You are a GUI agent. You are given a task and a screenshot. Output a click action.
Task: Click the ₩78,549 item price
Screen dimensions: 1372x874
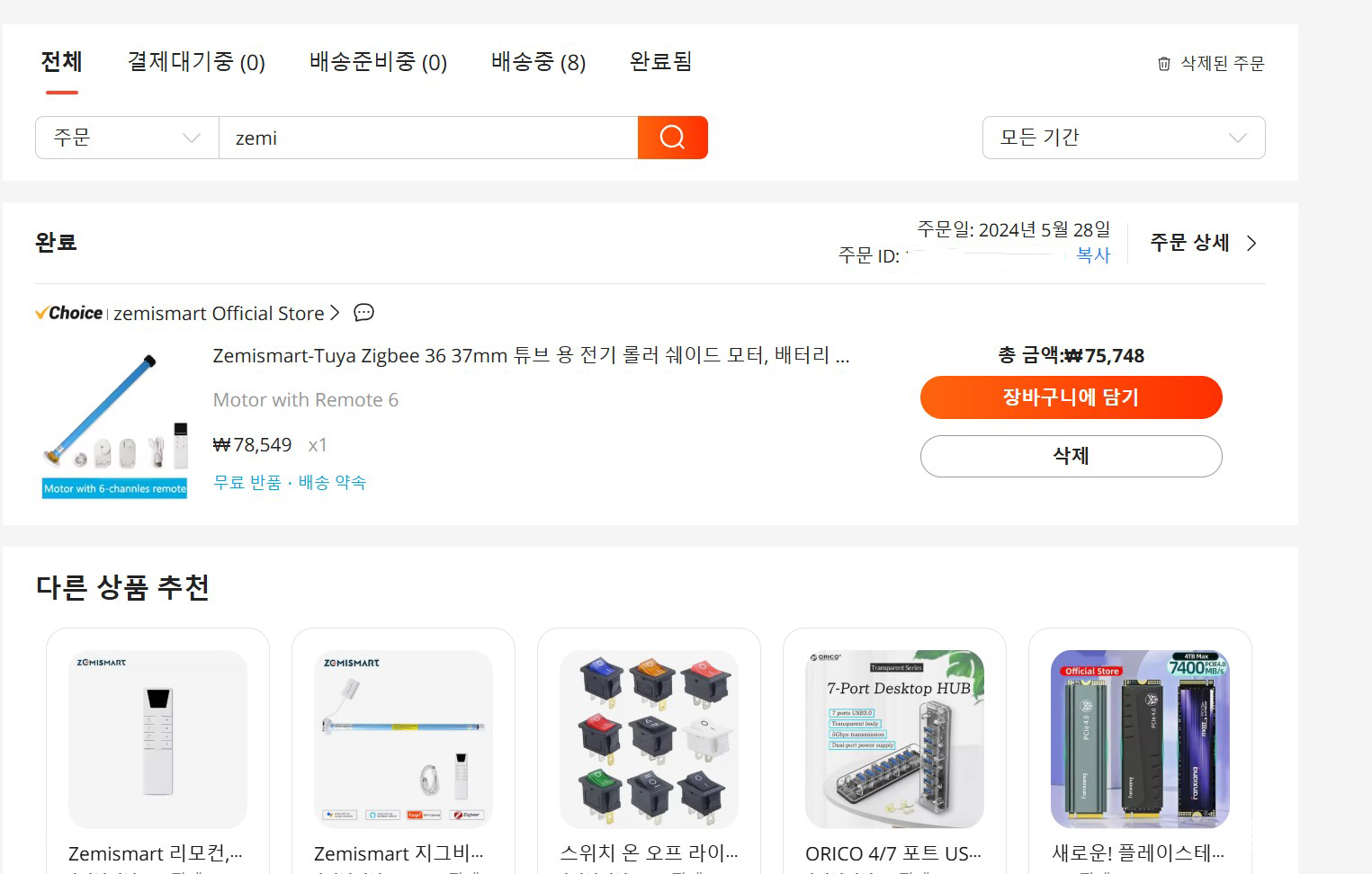click(253, 445)
